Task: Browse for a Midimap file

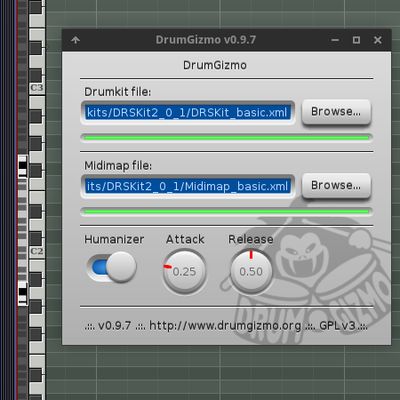Action: tap(336, 186)
